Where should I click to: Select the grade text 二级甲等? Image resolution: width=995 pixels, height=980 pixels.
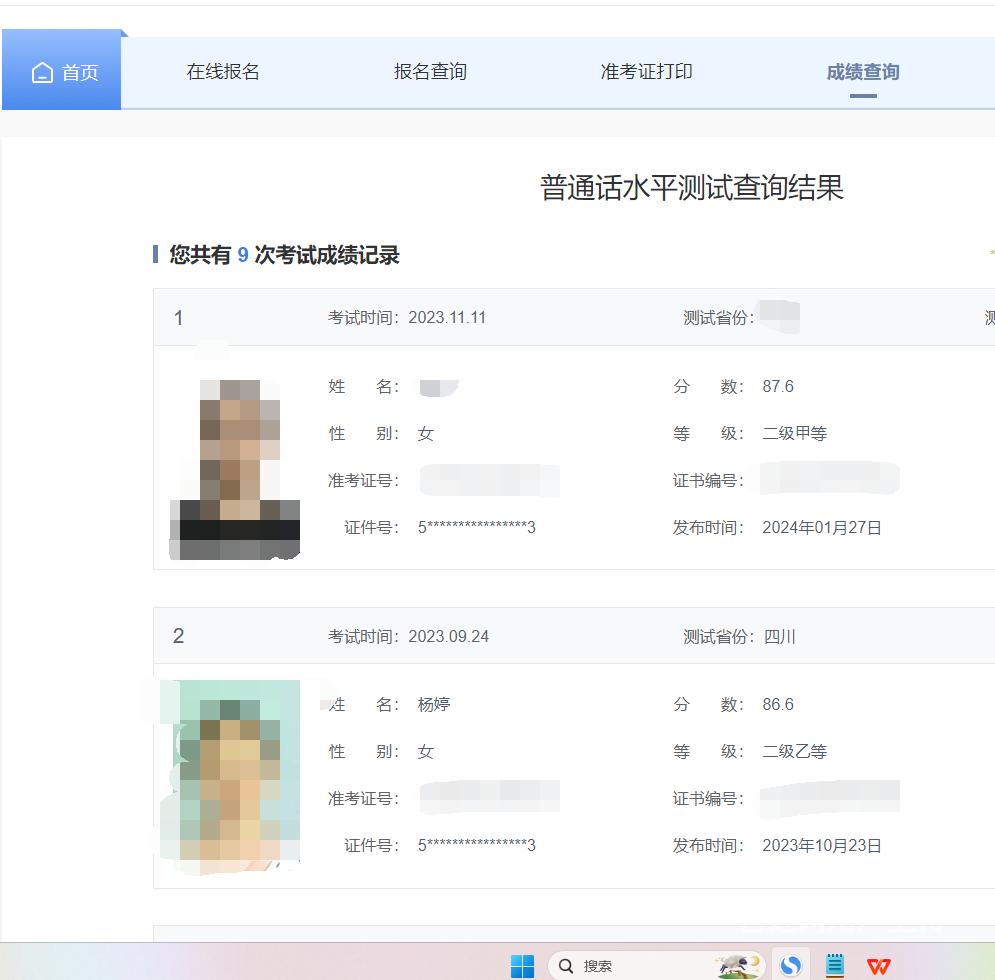[x=794, y=433]
